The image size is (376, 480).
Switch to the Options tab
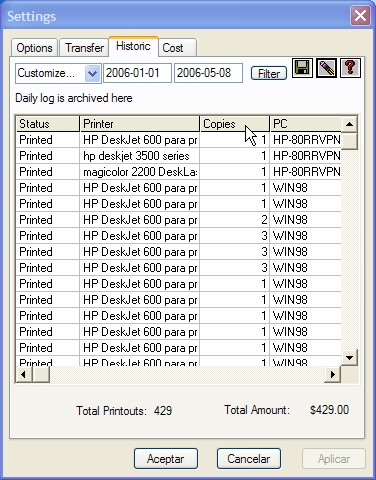(x=34, y=48)
